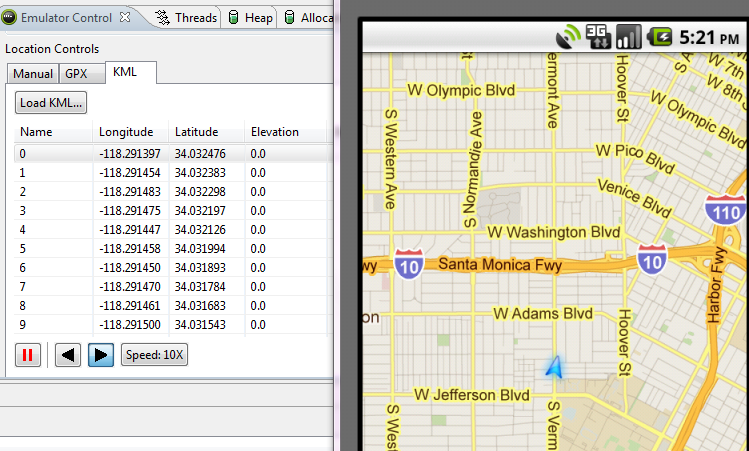The height and width of the screenshot is (451, 749).
Task: Select waypoint row named 8
Action: (x=171, y=306)
